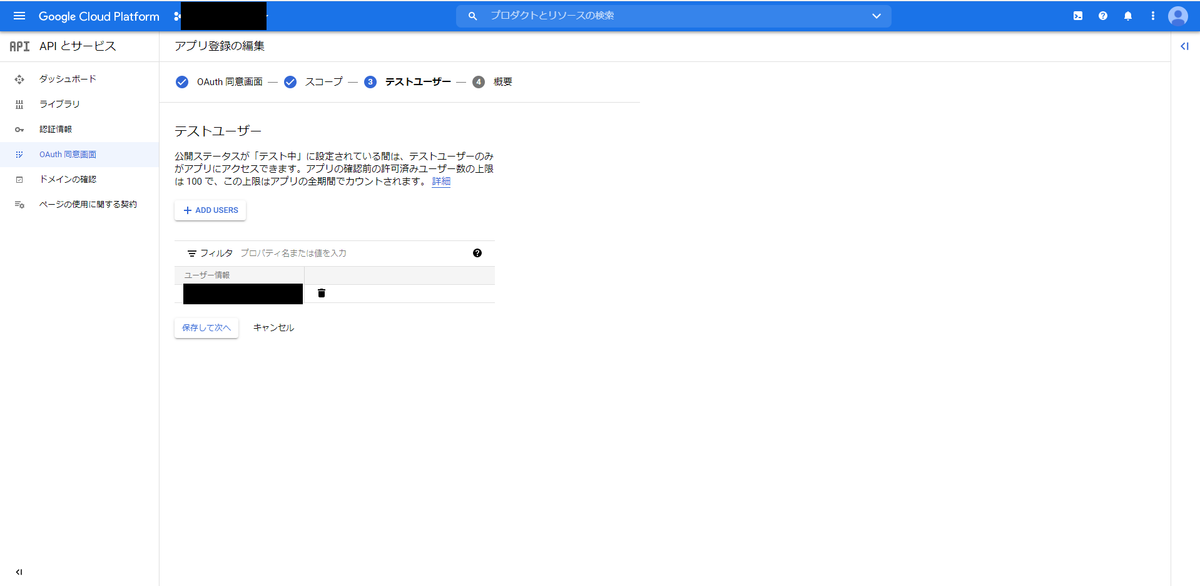Image resolution: width=1200 pixels, height=586 pixels.
Task: Delete the test user with trash icon
Action: 321,293
